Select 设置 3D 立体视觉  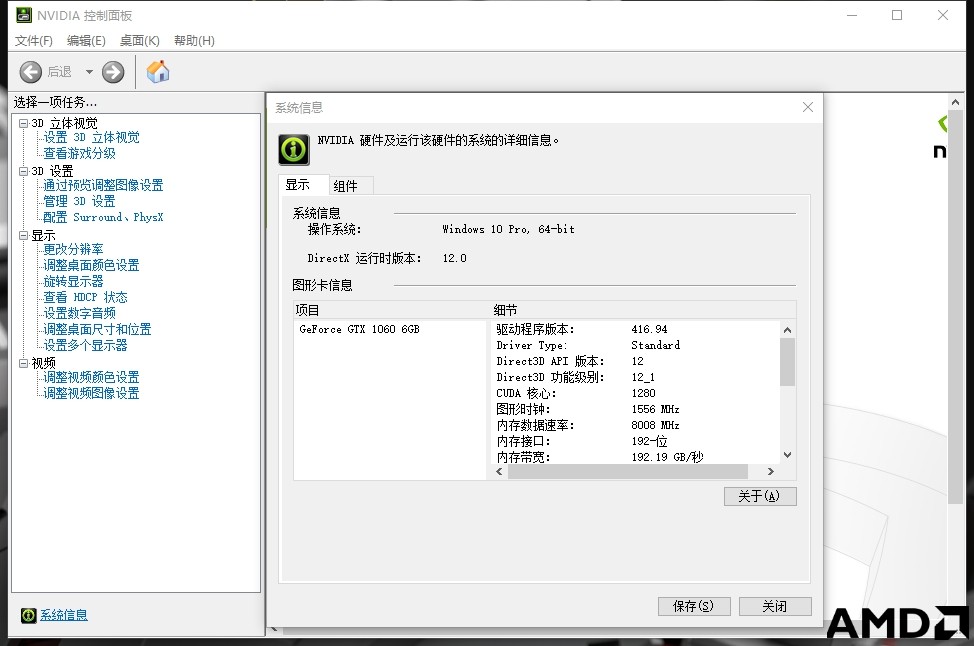(91, 137)
